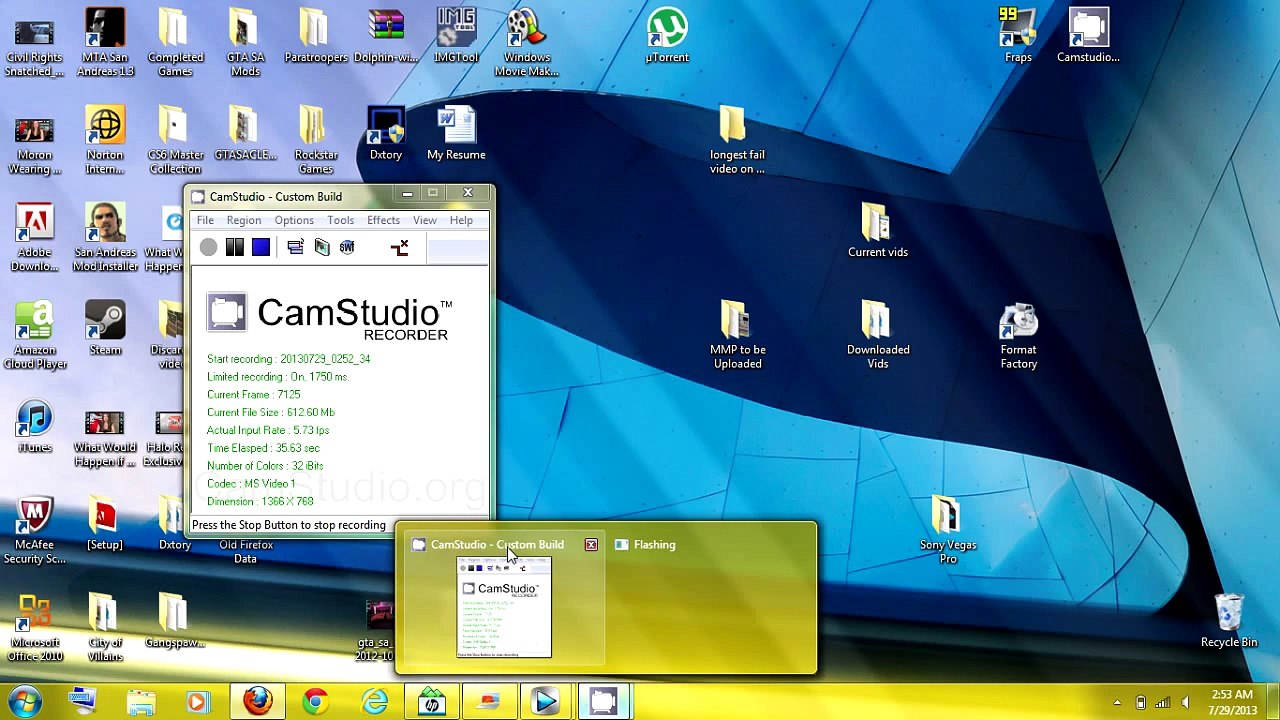This screenshot has height=720, width=1280.
Task: Click the volume icon in system tray
Action: [x=1186, y=703]
